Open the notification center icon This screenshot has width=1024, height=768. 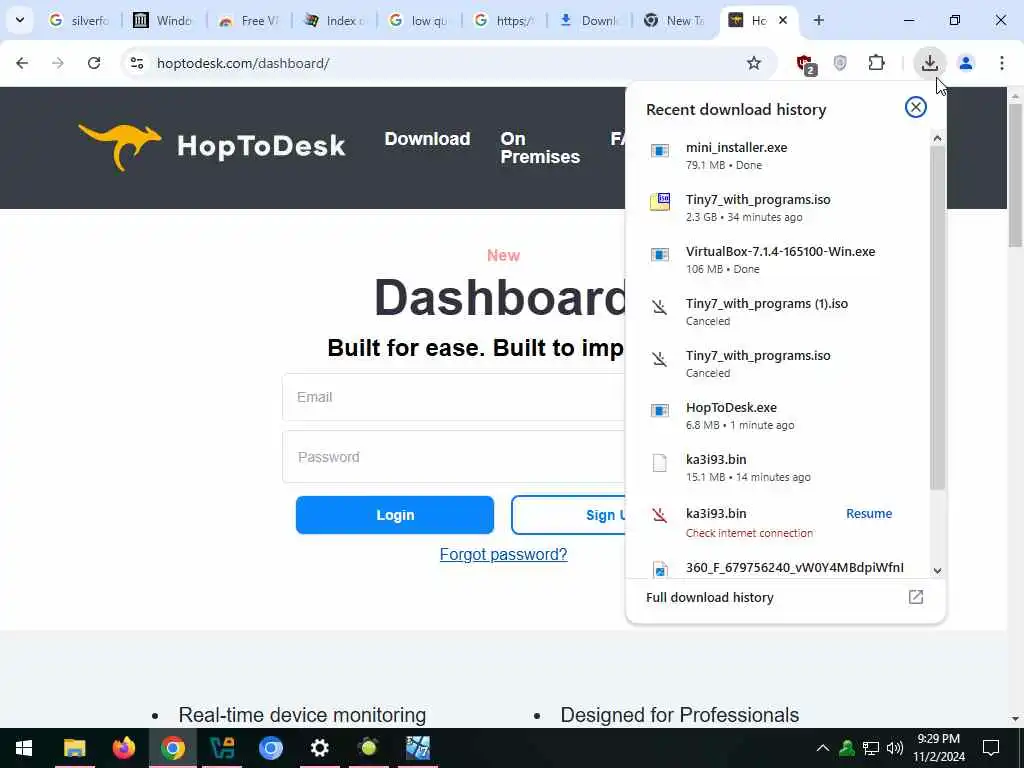[991, 748]
